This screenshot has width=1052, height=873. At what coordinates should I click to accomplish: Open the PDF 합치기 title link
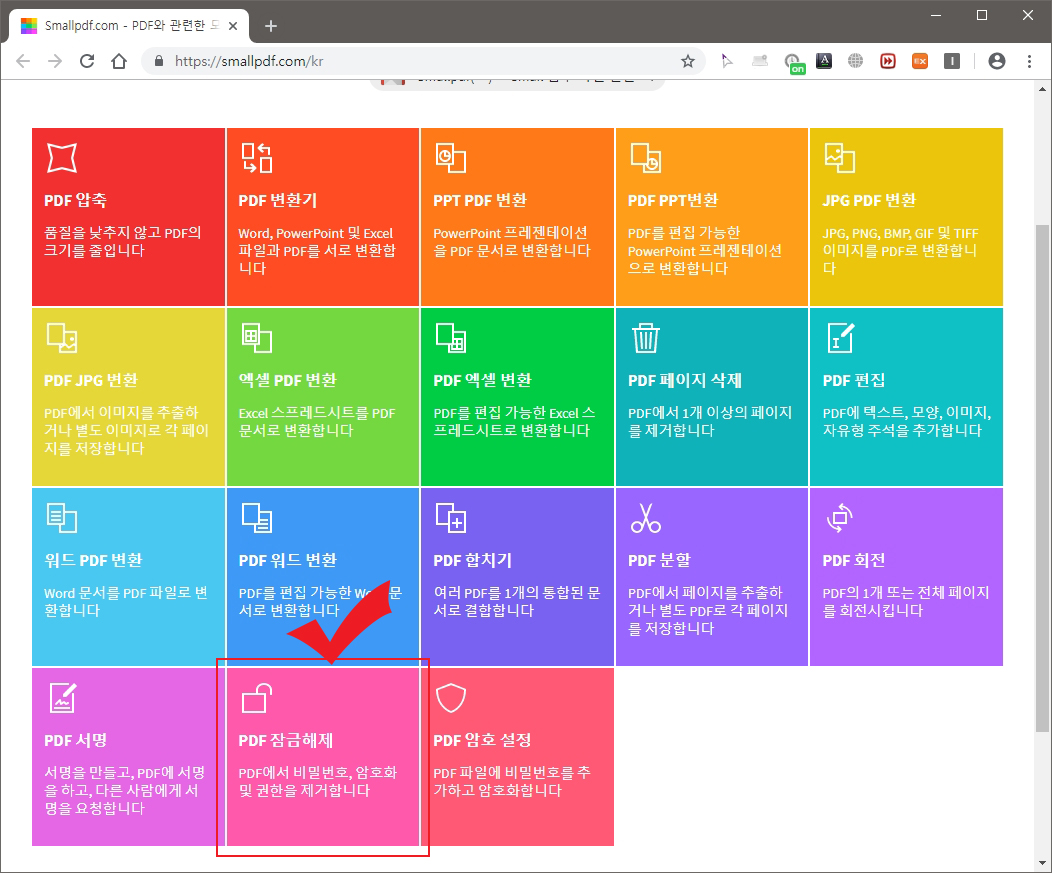click(x=472, y=560)
